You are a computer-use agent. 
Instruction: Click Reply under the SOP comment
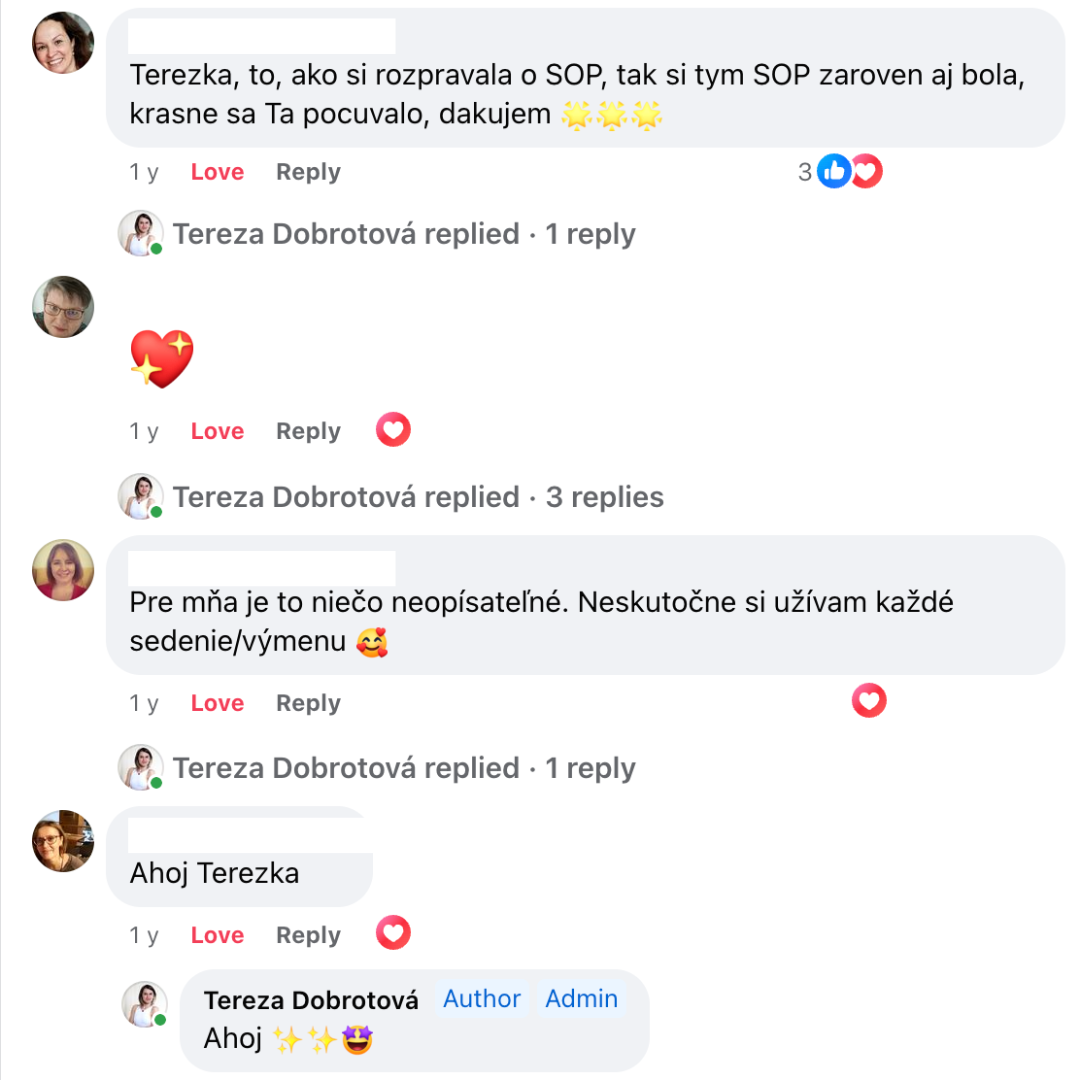pos(308,172)
